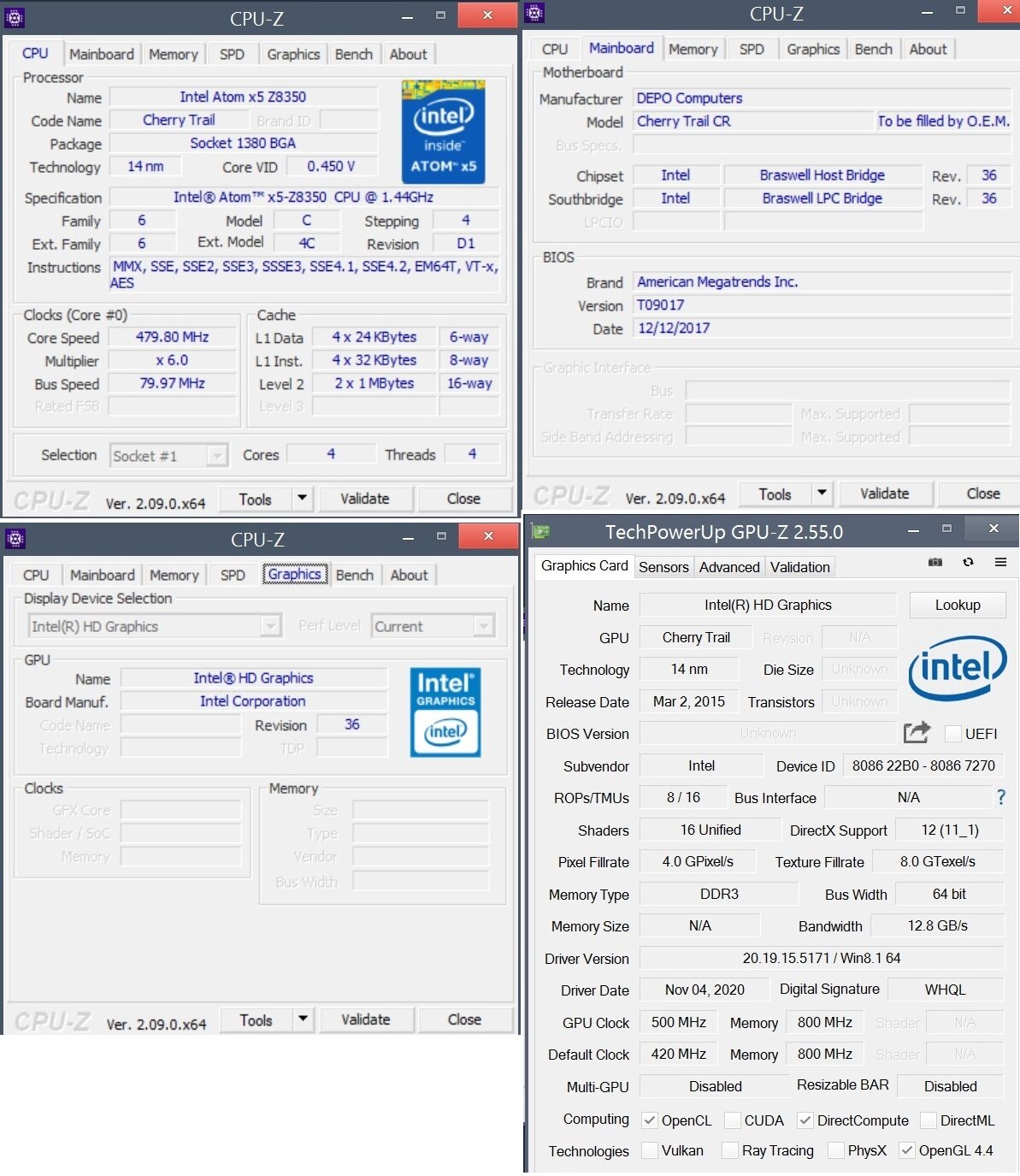The width and height of the screenshot is (1020, 1176).
Task: Click the GPU-Z screenshot camera icon
Action: point(935,562)
